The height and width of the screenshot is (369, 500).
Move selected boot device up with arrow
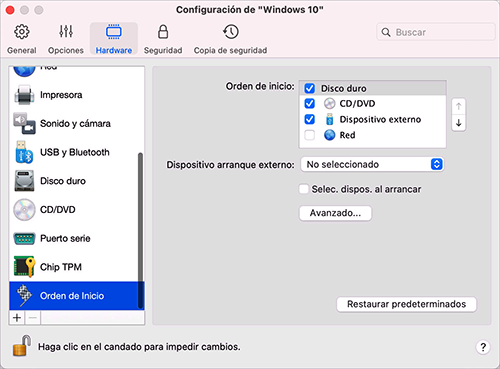coord(459,107)
